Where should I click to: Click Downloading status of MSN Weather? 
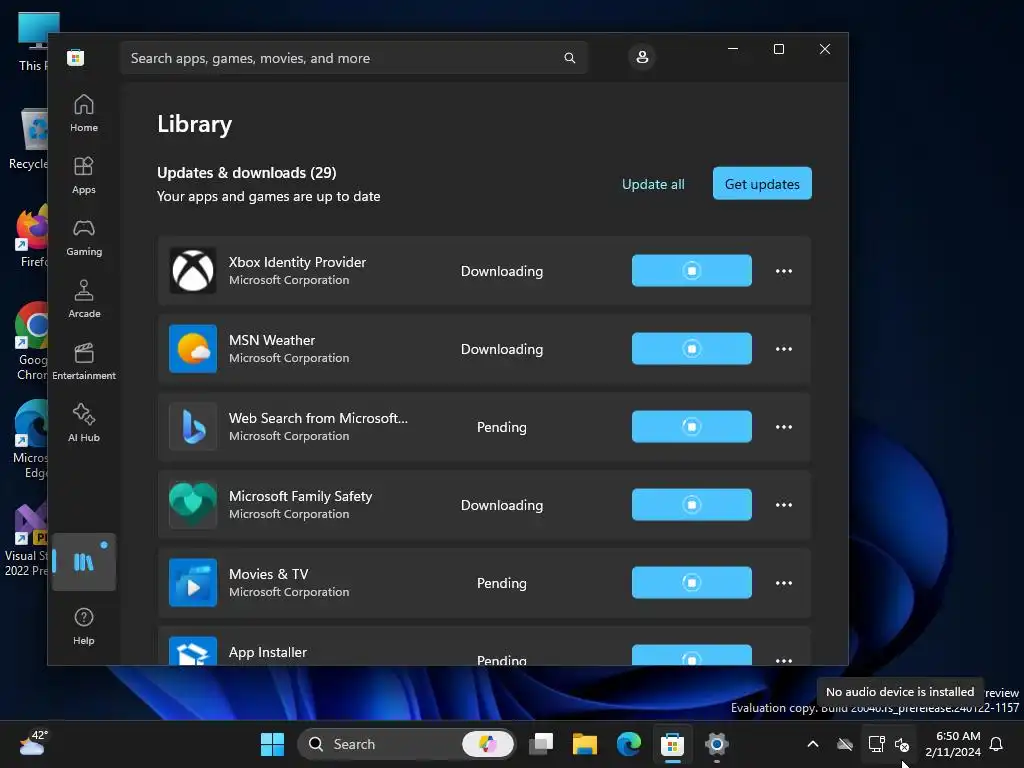click(x=502, y=349)
